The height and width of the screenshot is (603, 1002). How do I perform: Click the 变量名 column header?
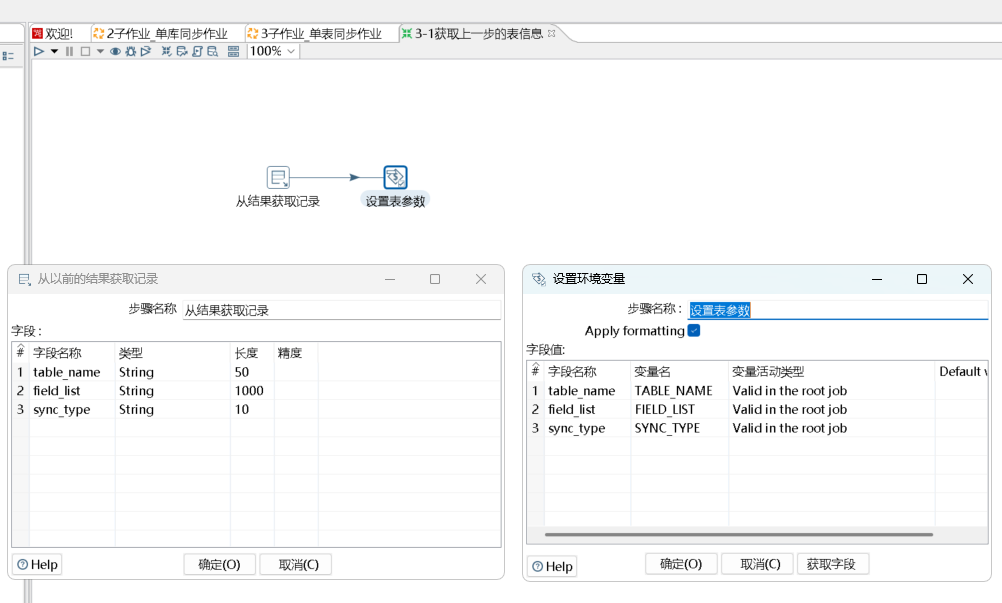[x=652, y=372]
